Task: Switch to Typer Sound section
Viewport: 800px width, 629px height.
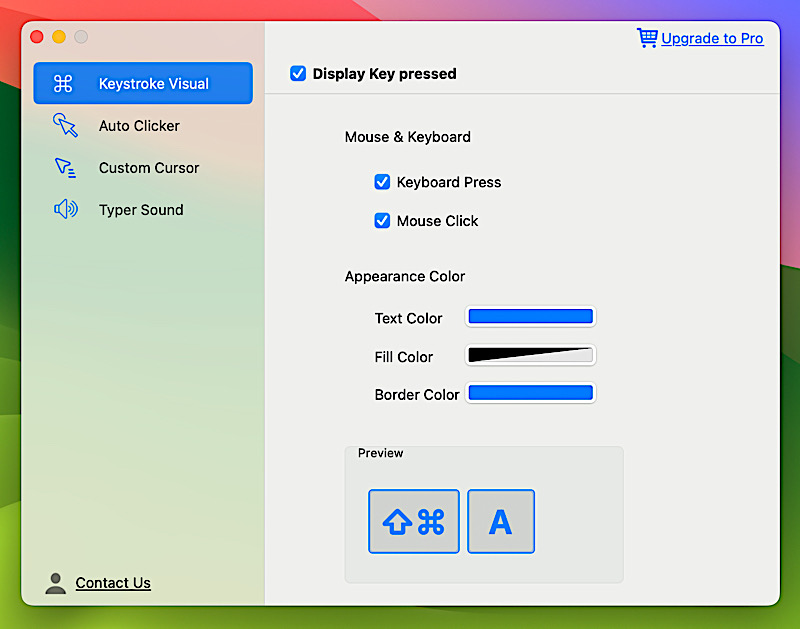Action: click(x=141, y=210)
